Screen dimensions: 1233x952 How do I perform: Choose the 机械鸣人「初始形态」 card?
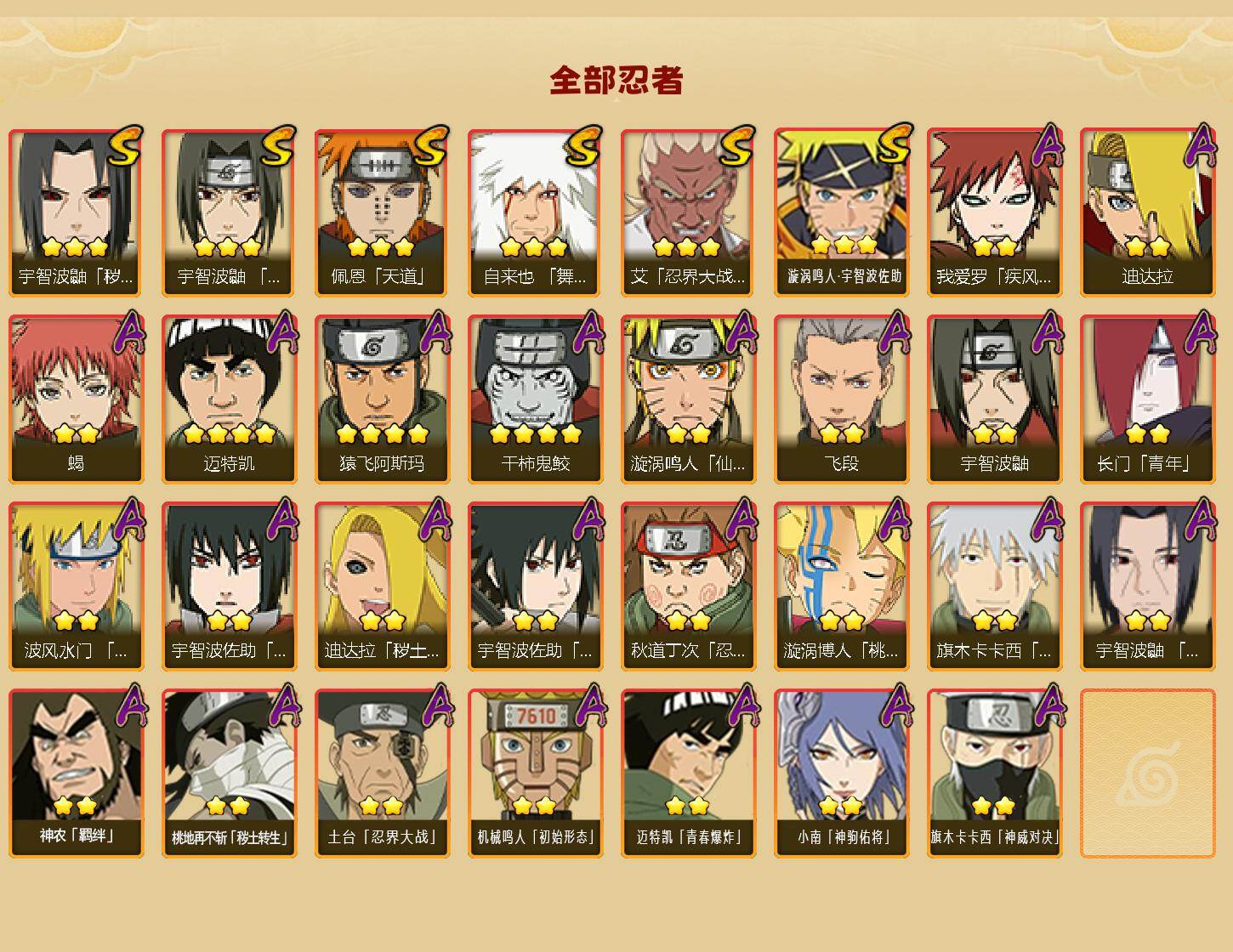click(x=535, y=773)
